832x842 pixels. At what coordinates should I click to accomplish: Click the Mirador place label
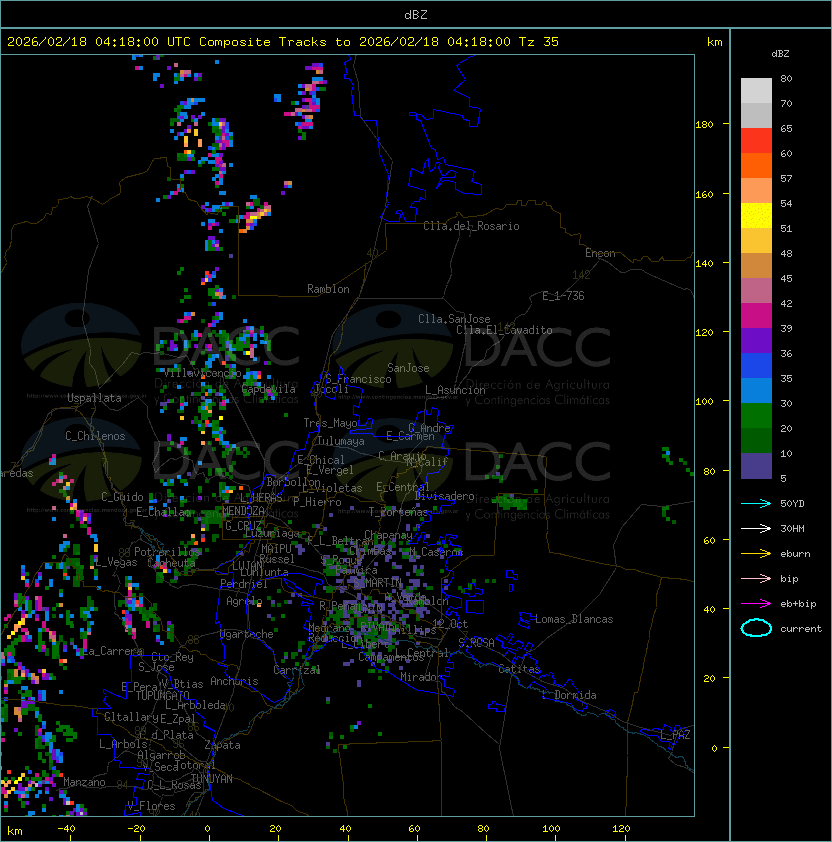[x=421, y=677]
